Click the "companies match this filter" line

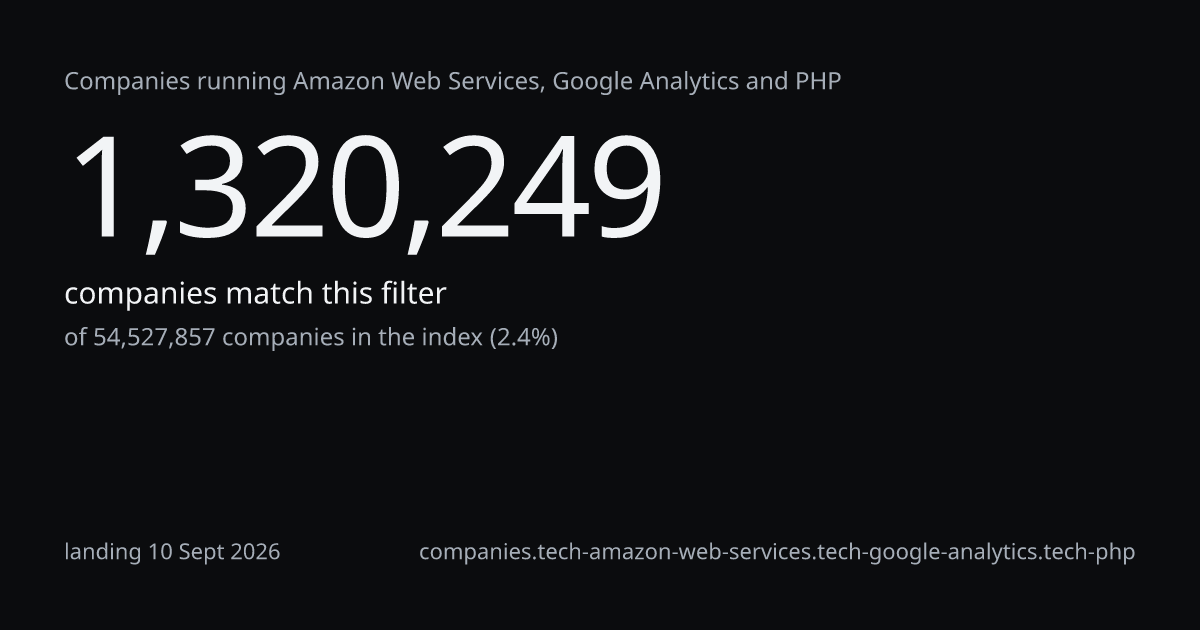click(x=255, y=294)
